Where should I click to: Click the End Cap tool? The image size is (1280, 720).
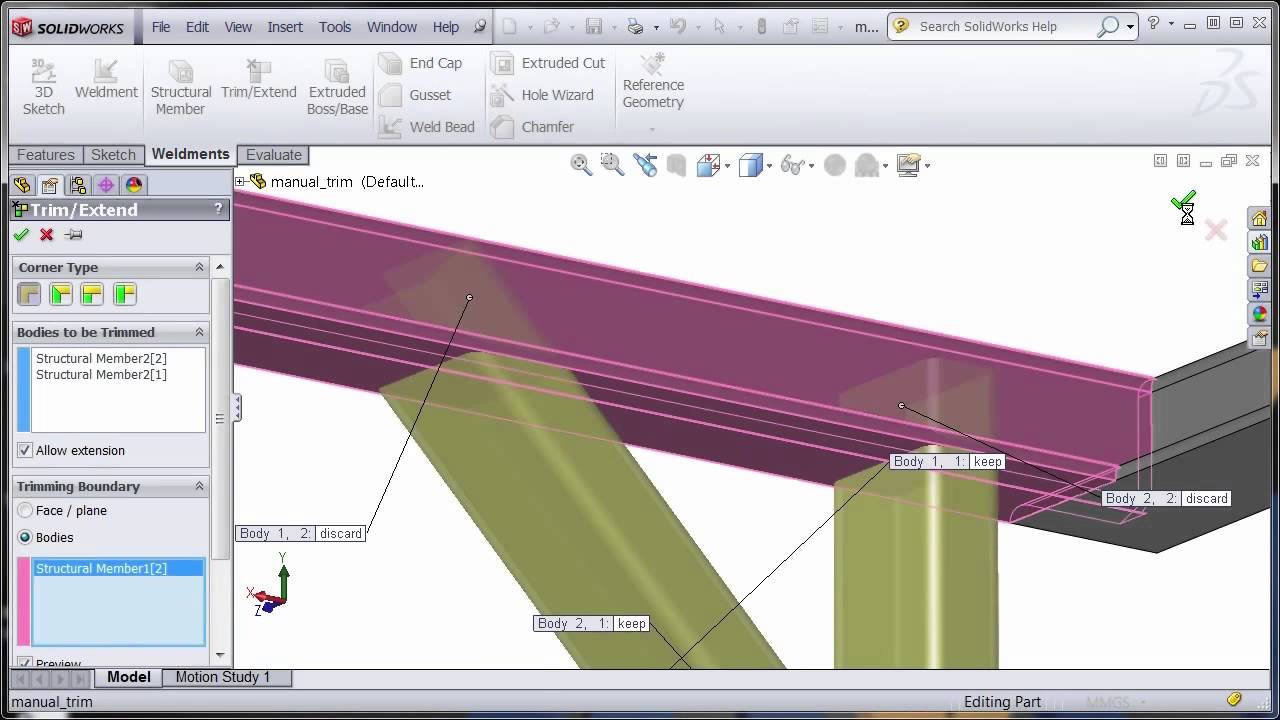420,63
